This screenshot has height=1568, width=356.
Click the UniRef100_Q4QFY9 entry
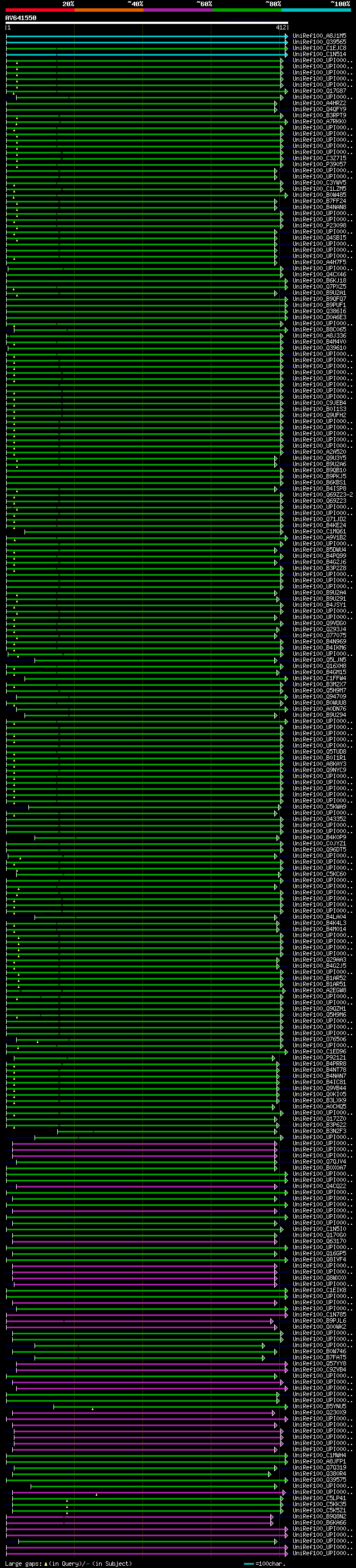(319, 110)
